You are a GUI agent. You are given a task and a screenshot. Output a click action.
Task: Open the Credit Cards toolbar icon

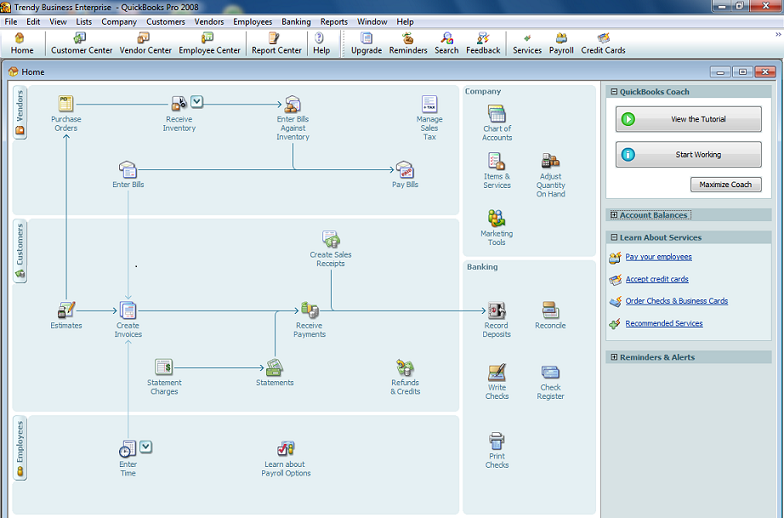click(x=603, y=44)
